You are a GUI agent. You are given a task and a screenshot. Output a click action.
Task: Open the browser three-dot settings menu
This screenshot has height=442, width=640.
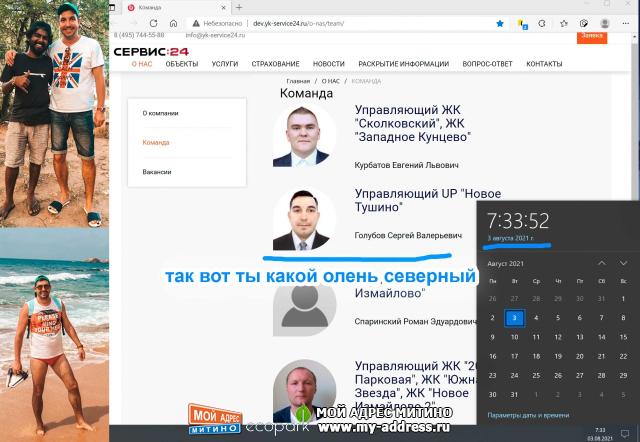(x=625, y=24)
